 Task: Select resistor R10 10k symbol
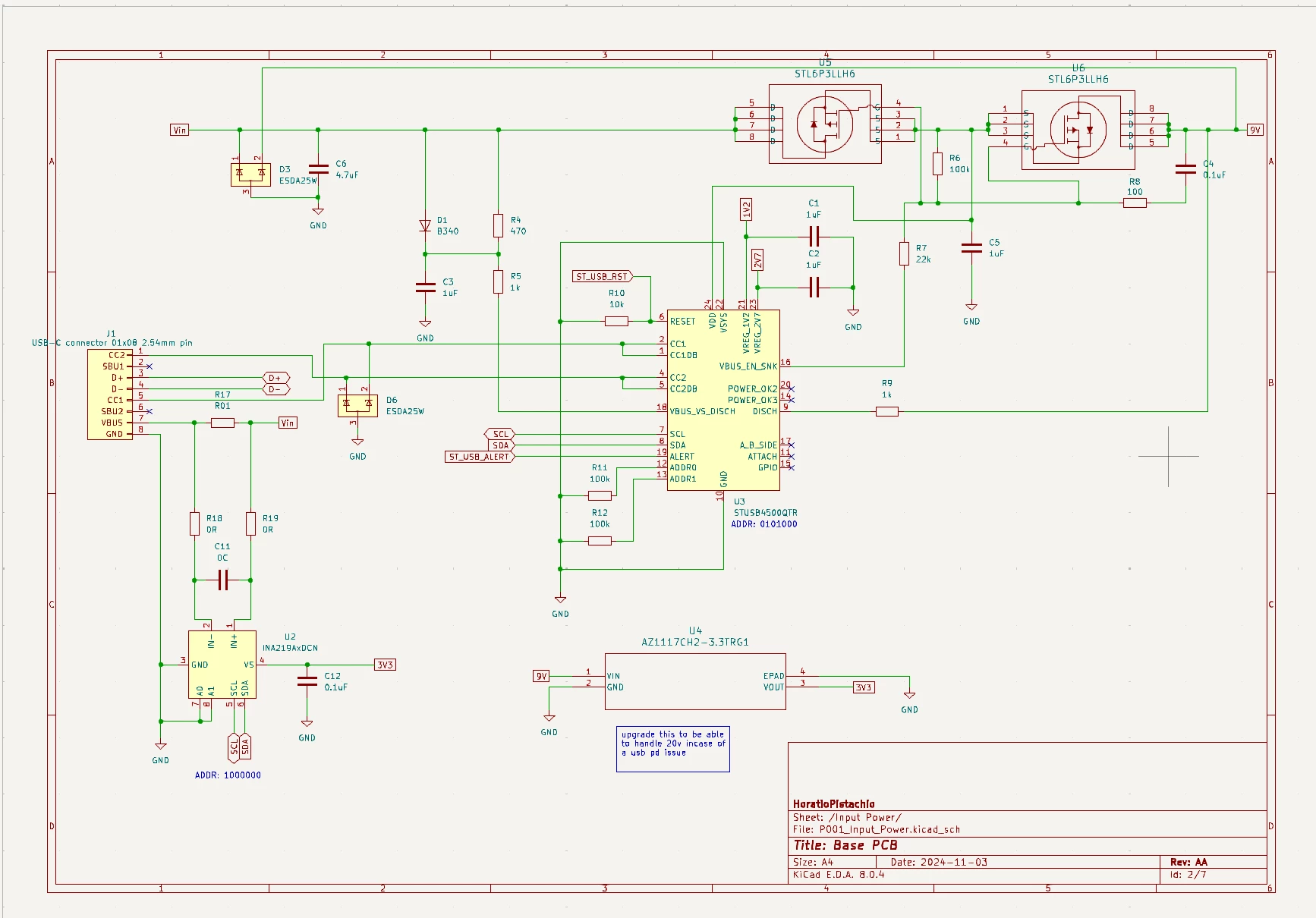616,322
